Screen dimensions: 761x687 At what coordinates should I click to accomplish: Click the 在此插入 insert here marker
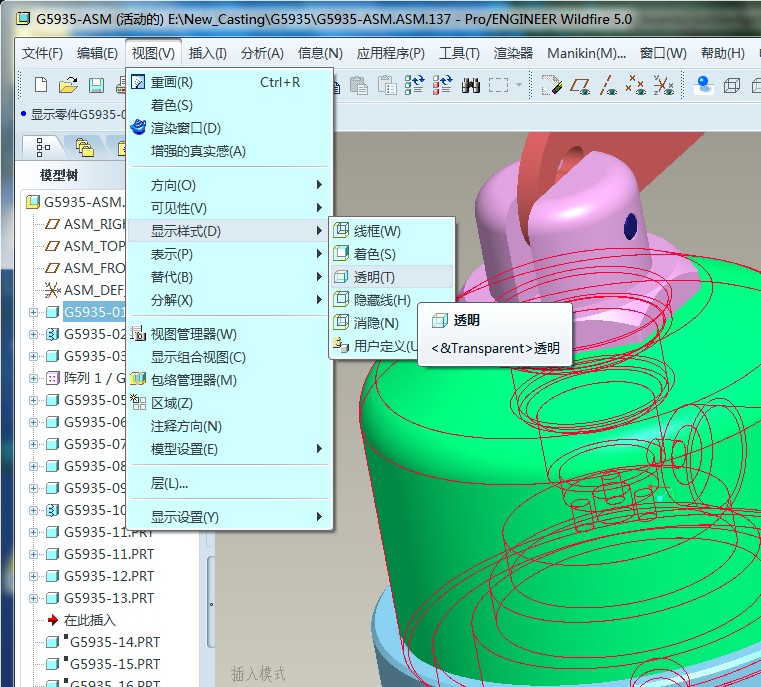pos(90,620)
